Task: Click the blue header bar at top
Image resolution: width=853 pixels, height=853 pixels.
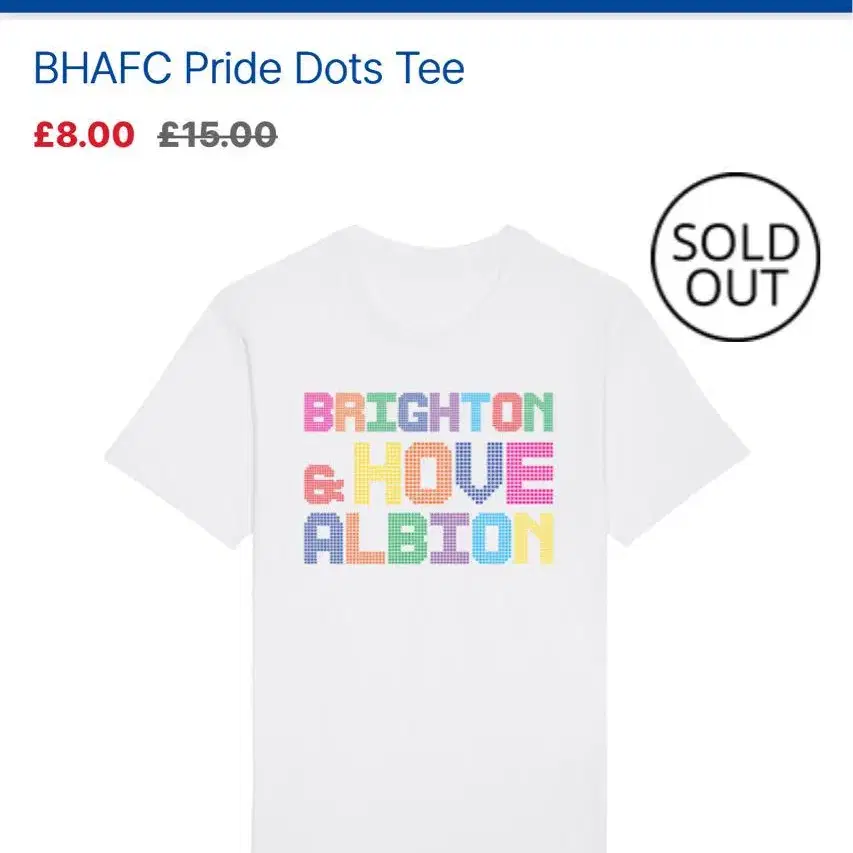Action: pyautogui.click(x=426, y=6)
